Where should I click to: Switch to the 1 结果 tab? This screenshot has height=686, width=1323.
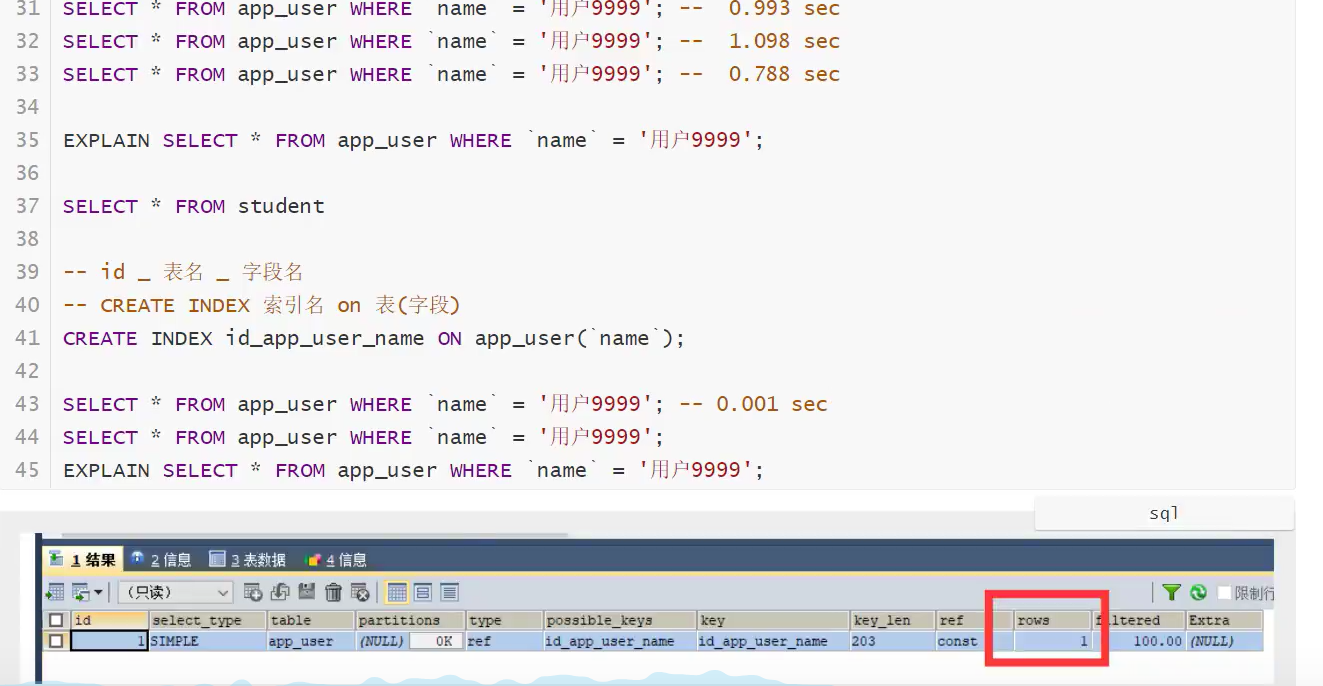pos(82,559)
